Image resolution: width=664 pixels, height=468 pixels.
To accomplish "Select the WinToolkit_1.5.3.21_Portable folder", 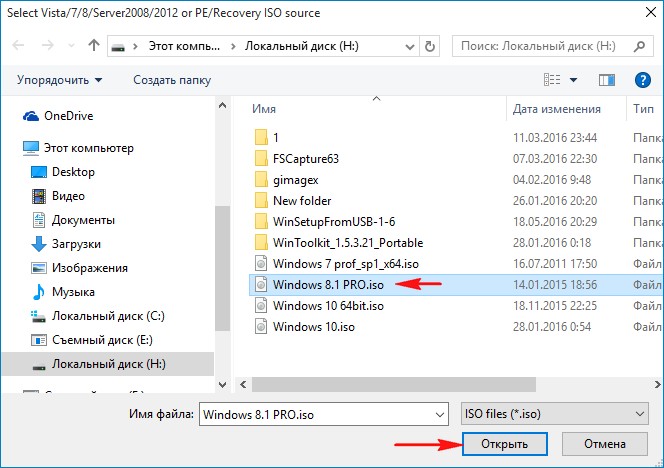I will pyautogui.click(x=348, y=243).
